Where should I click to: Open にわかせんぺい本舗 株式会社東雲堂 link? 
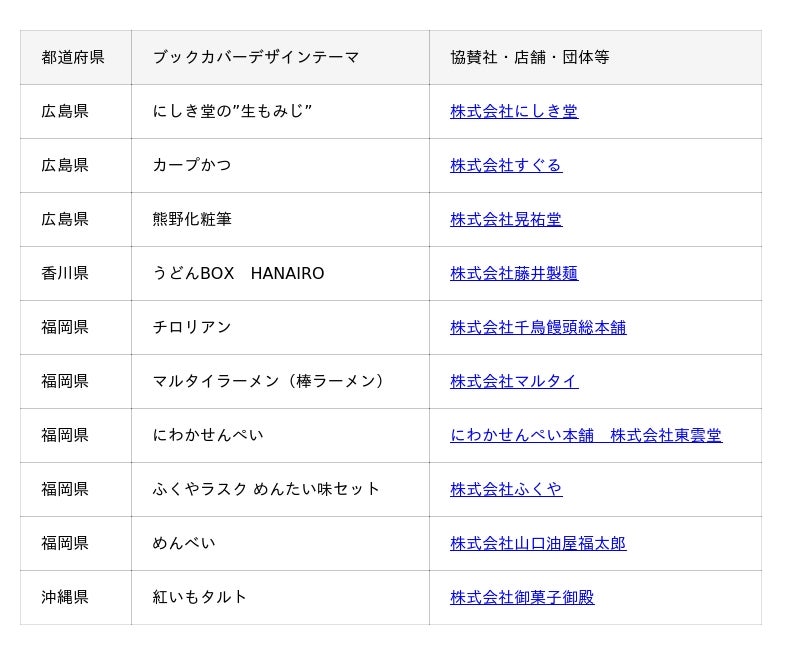[585, 435]
